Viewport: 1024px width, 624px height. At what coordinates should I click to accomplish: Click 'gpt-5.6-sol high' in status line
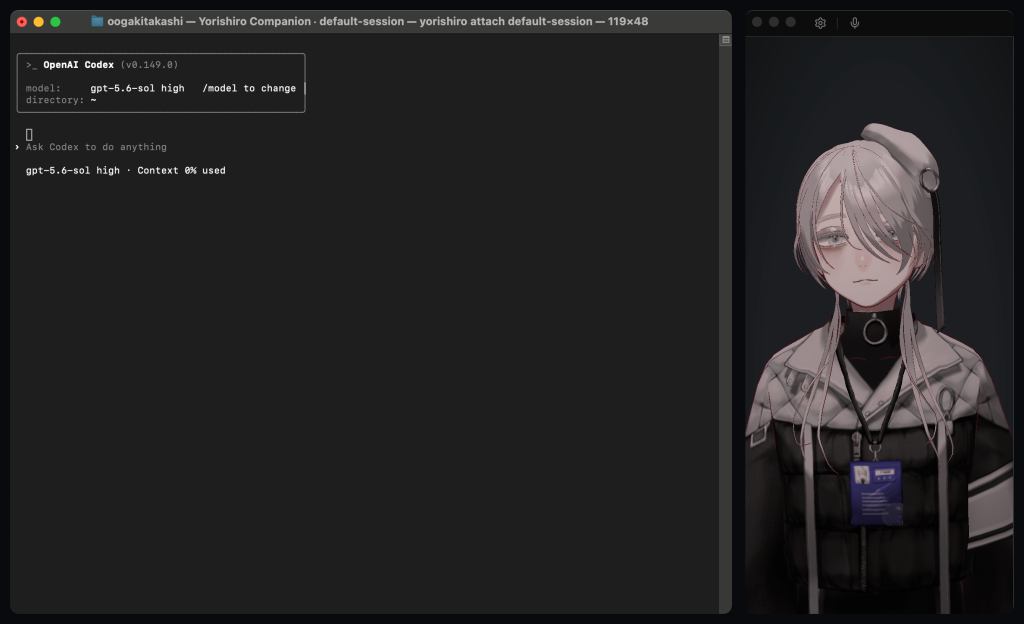point(72,170)
